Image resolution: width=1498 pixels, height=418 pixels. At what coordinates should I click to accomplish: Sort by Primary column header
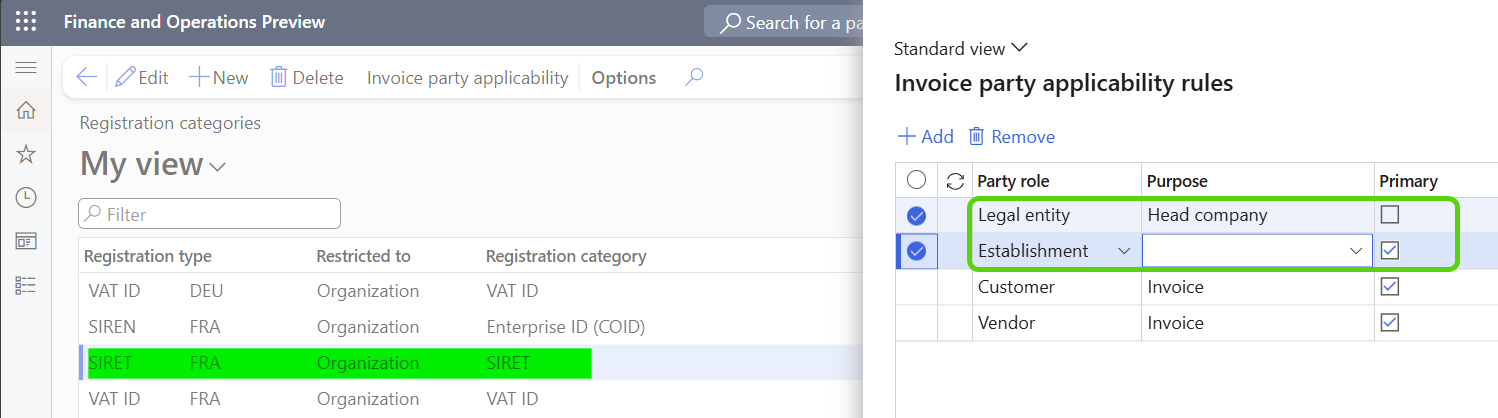1408,181
